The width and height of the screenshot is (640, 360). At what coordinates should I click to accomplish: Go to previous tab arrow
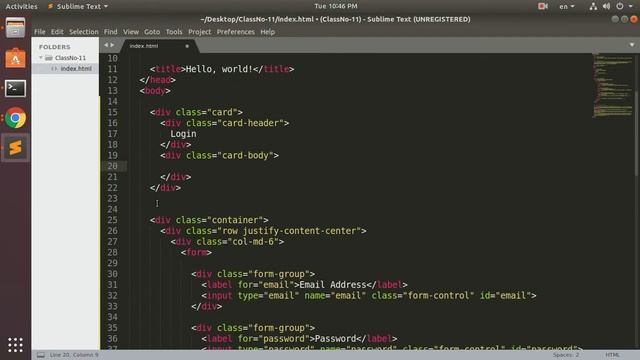[x=106, y=45]
